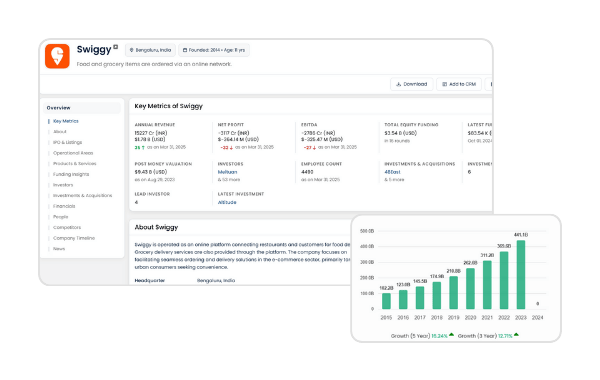This screenshot has height=380, width=600.
Task: Click the Growth (3 Year) text
Action: tap(477, 336)
